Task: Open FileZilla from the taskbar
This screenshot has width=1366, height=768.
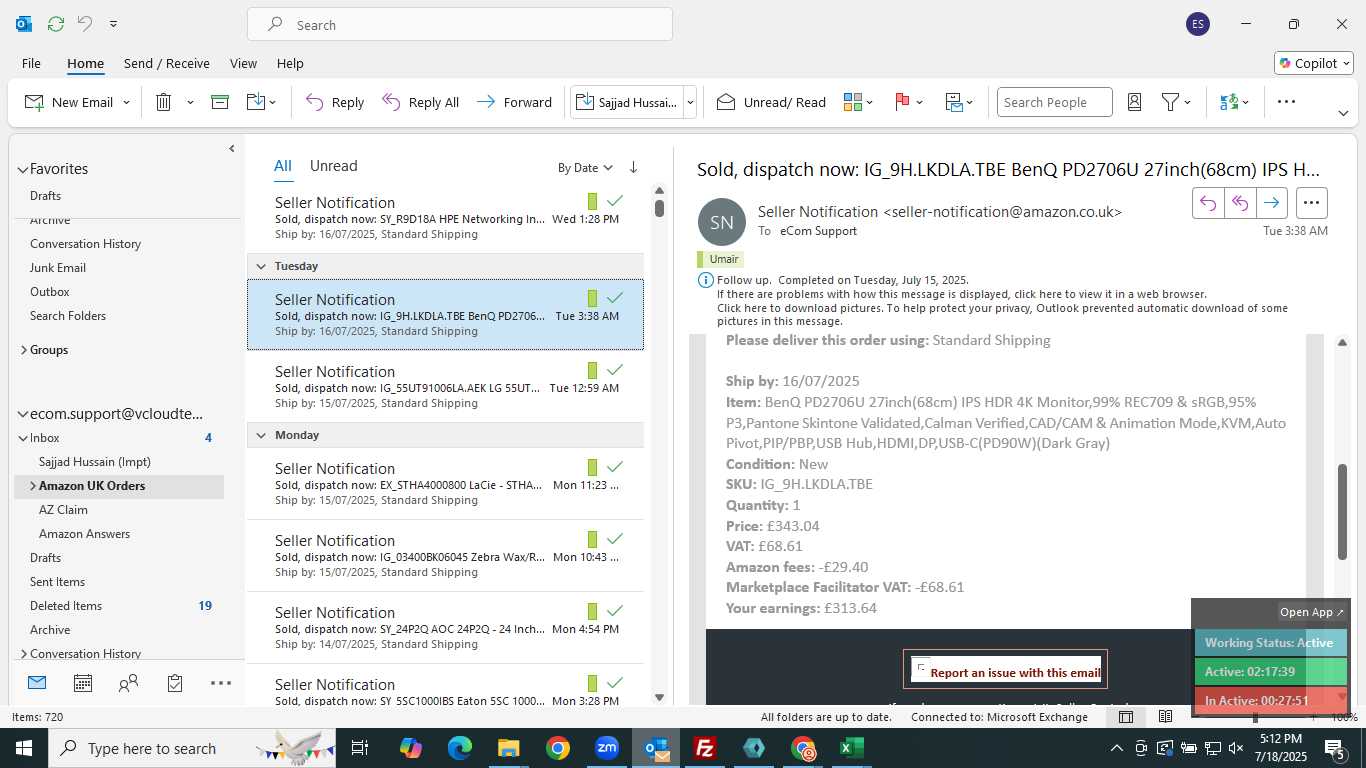Action: (705, 748)
